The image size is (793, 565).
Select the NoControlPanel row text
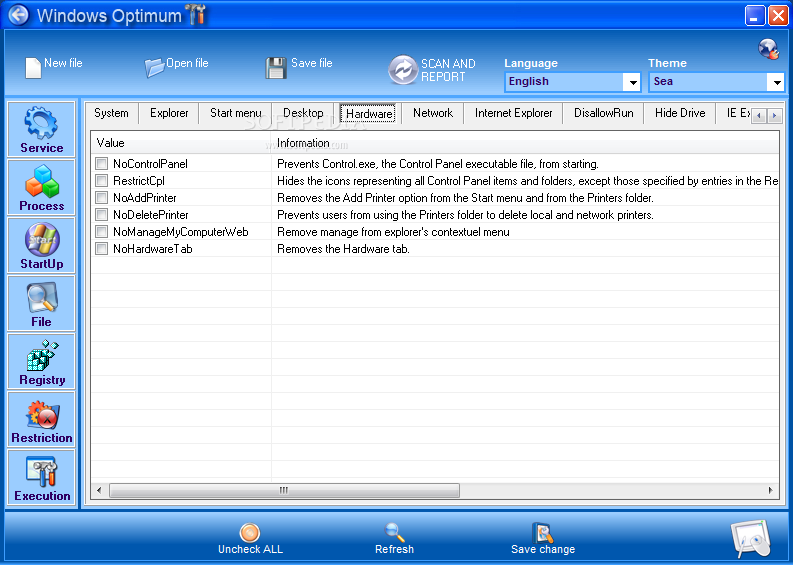pos(150,164)
